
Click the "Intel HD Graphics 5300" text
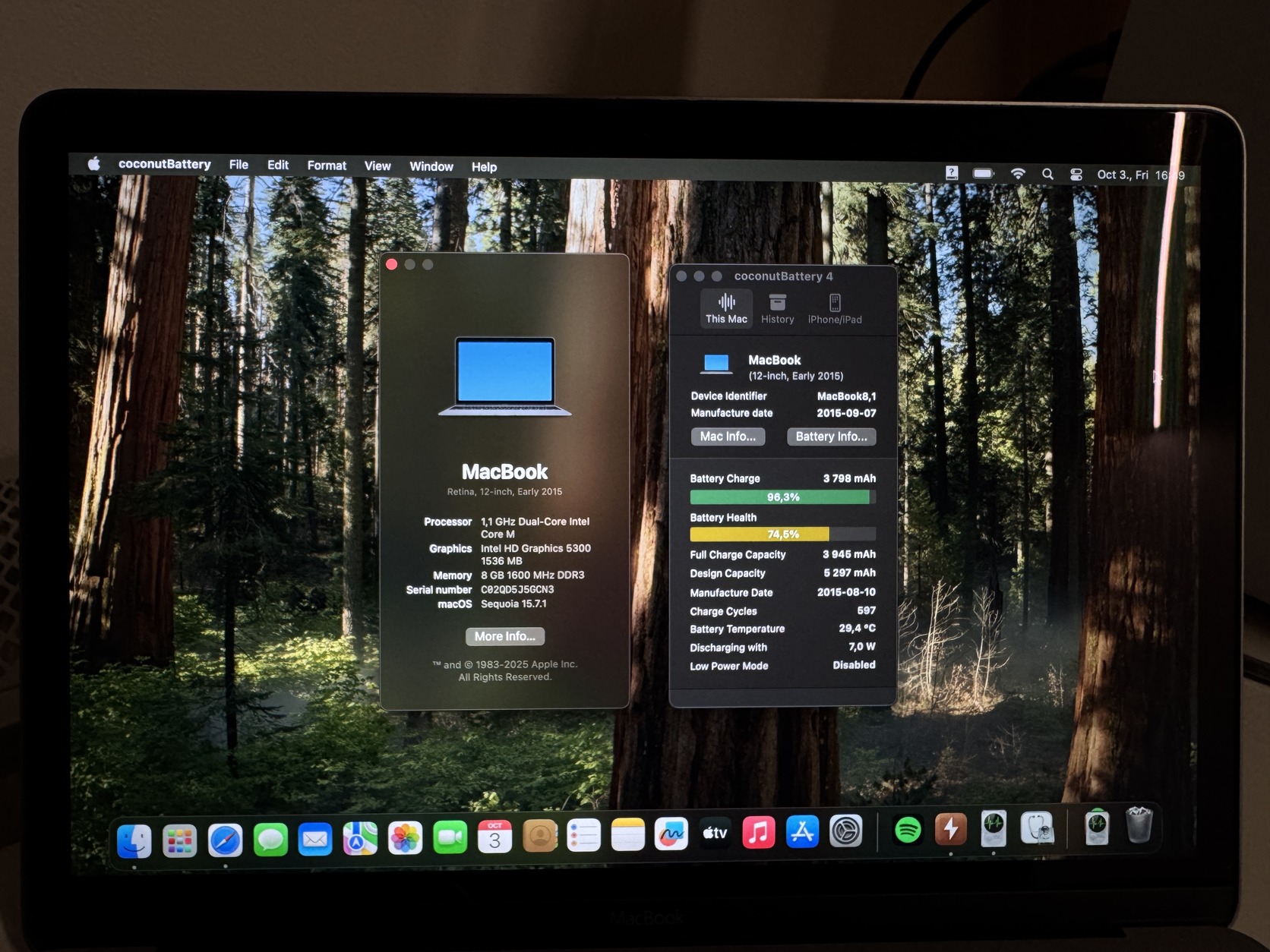click(x=535, y=548)
